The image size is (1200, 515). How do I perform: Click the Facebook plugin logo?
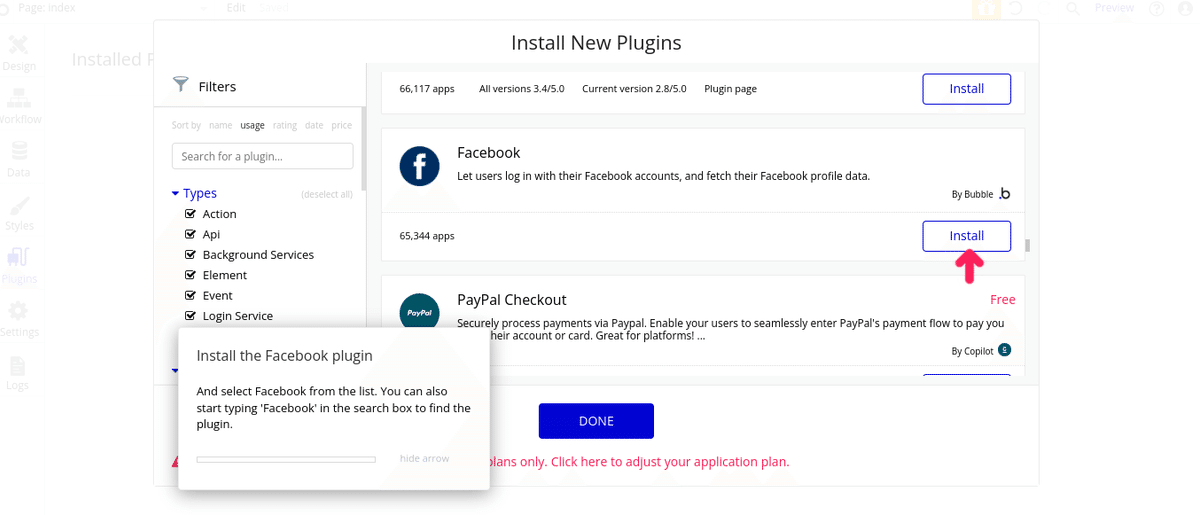(x=420, y=166)
